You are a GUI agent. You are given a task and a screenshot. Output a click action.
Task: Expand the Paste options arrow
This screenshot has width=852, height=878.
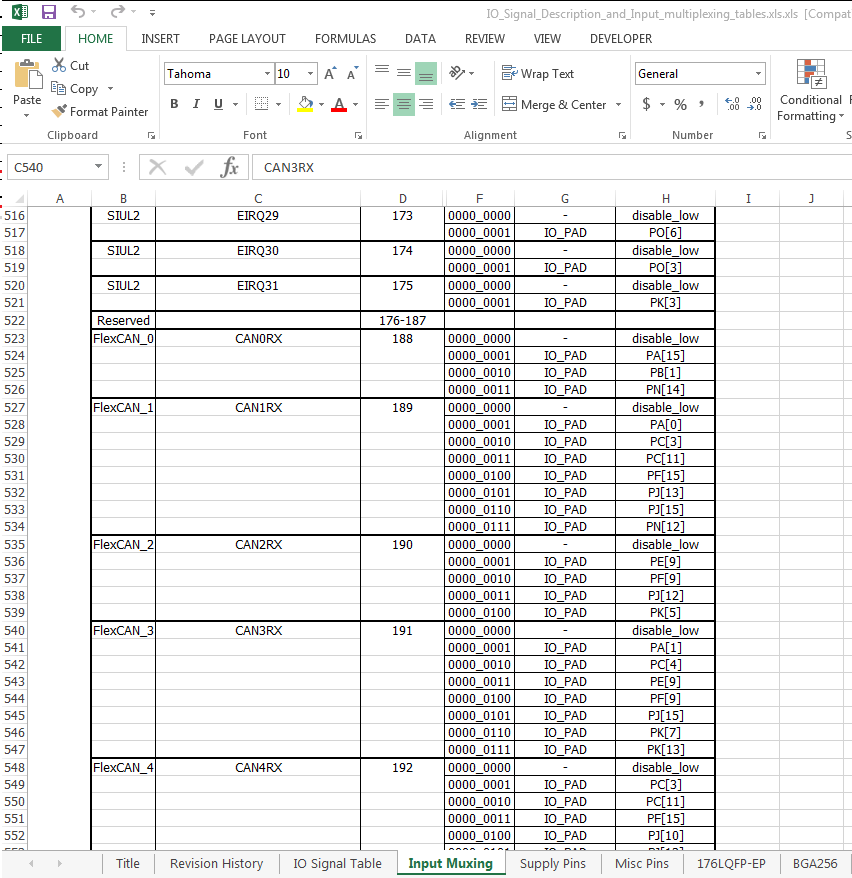pyautogui.click(x=26, y=115)
